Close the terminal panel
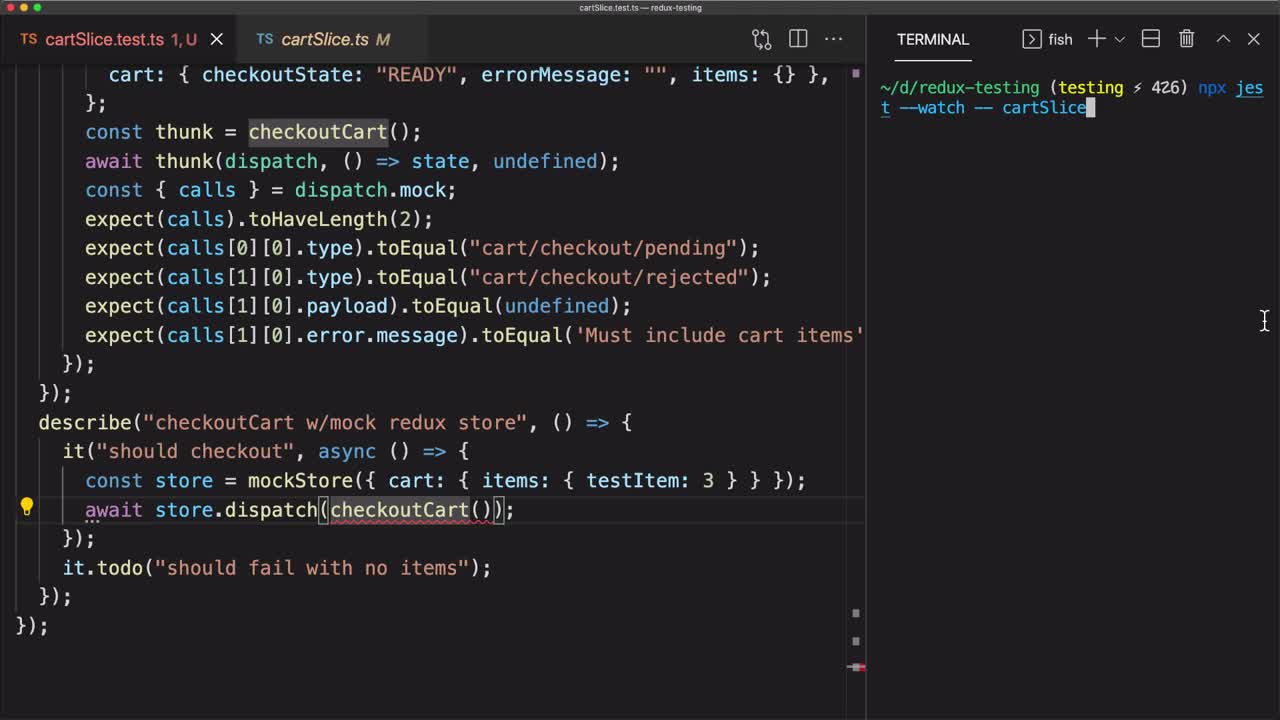This screenshot has width=1280, height=720. 1254,39
